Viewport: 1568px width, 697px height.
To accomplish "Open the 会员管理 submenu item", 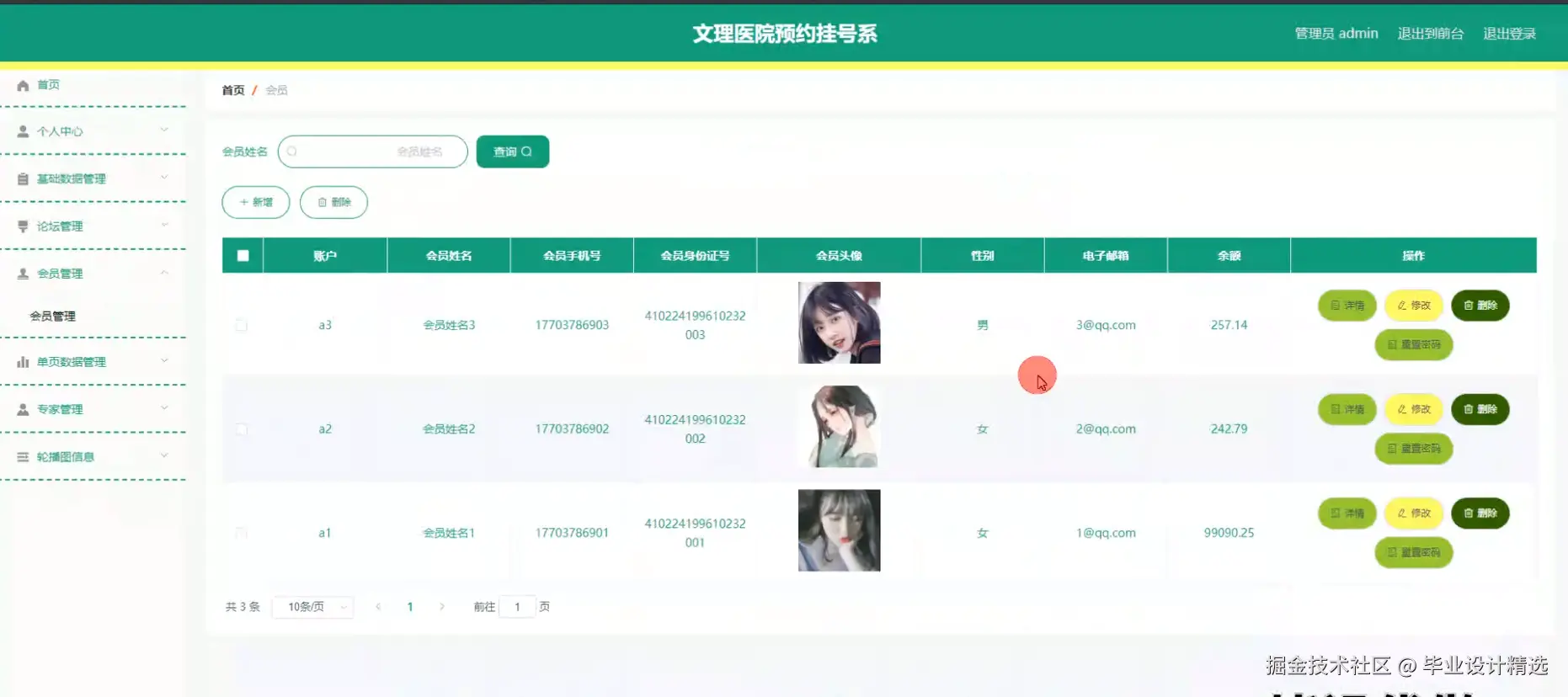I will 52,317.
